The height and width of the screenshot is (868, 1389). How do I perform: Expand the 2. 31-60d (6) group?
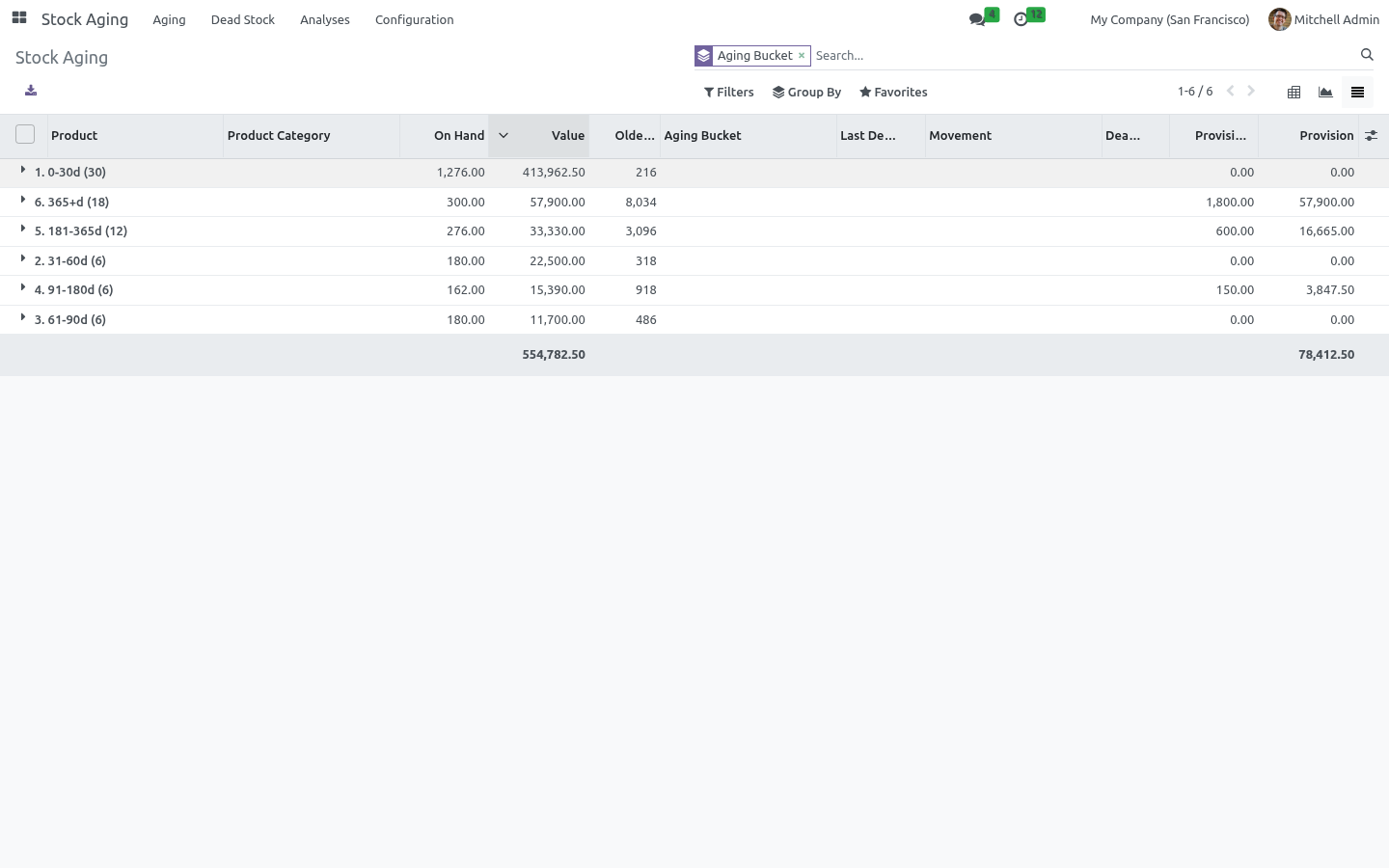point(23,259)
